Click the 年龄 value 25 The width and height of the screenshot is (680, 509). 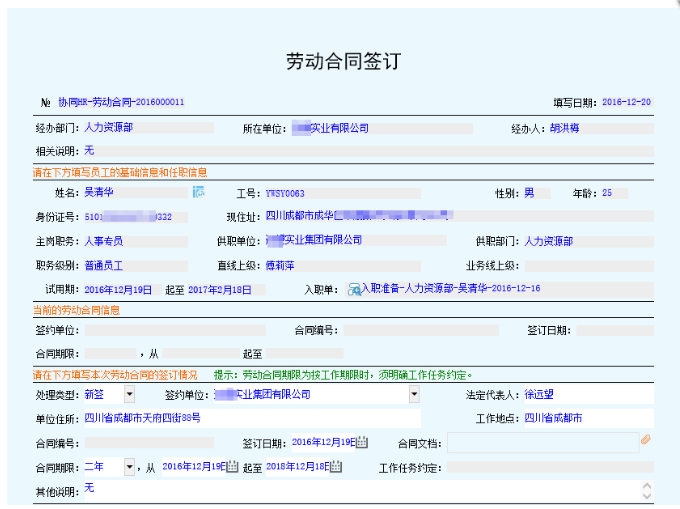[607, 193]
